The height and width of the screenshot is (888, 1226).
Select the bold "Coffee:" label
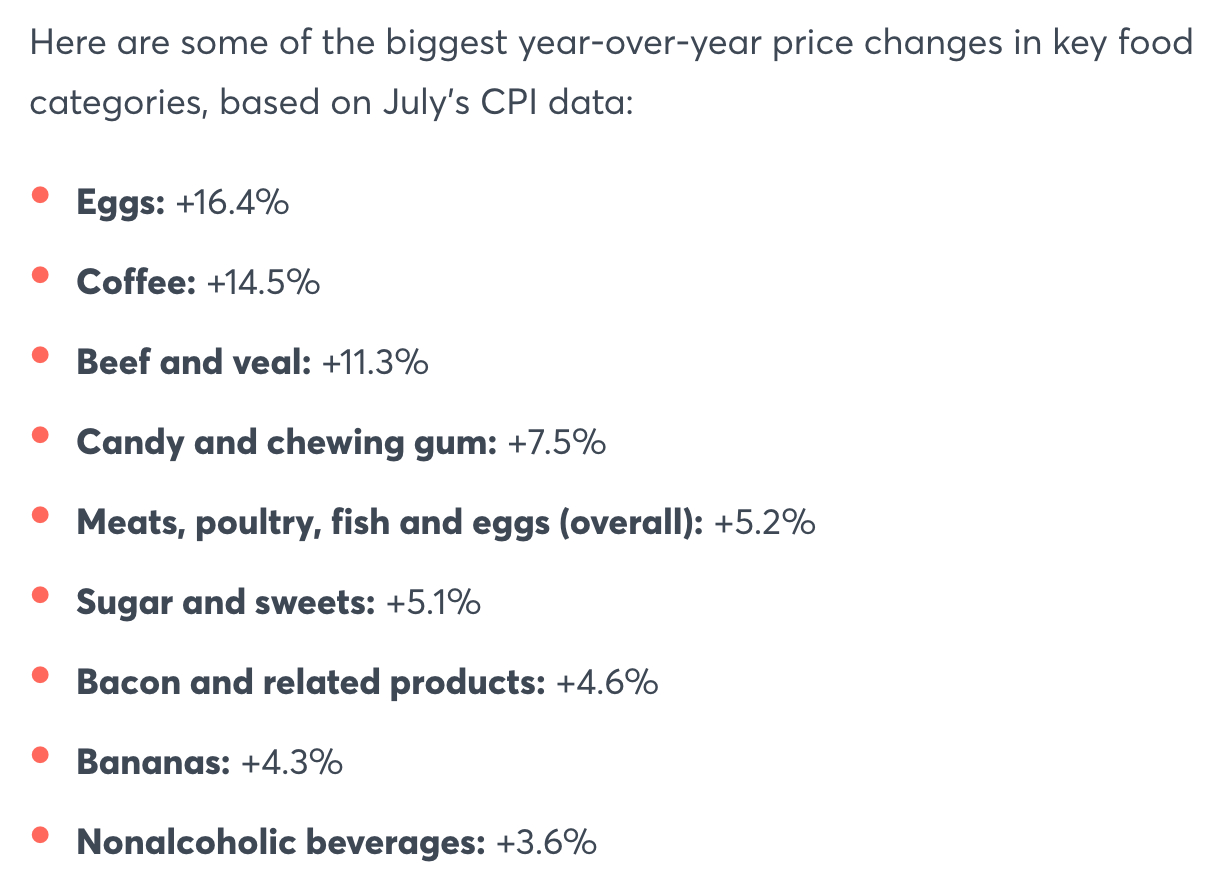click(136, 283)
